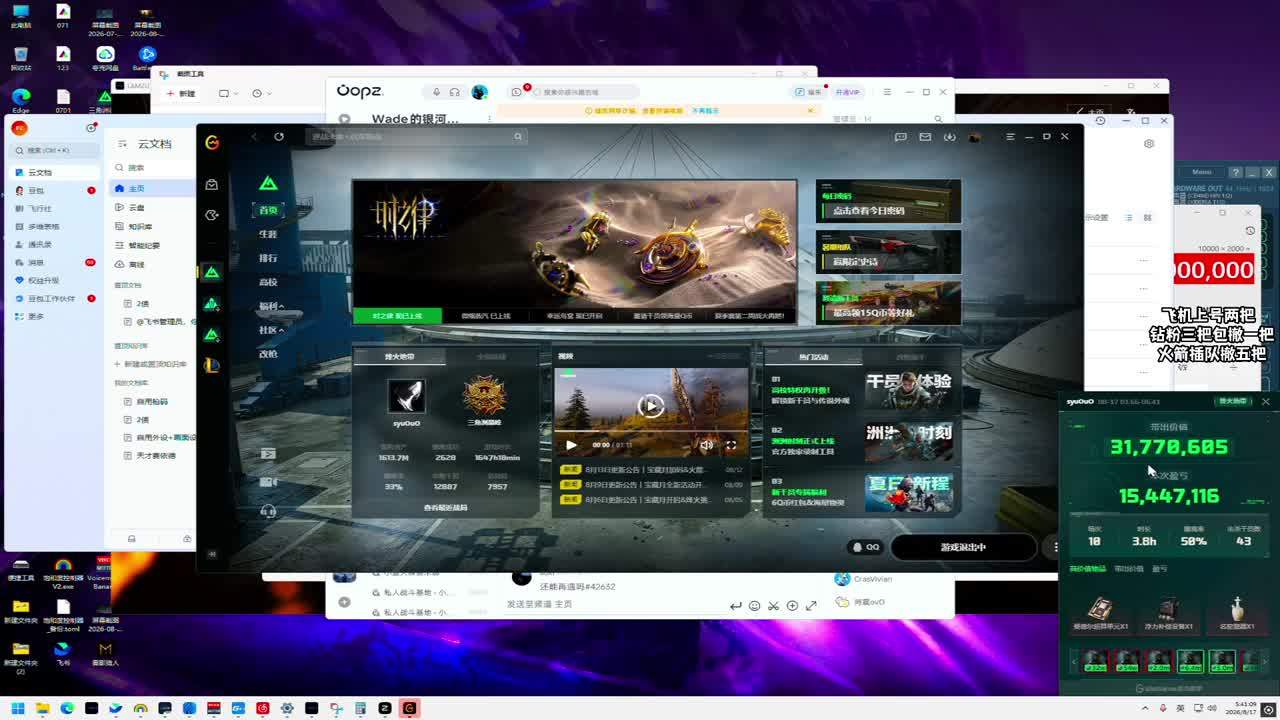Viewport: 1280px width, 720px height.
Task: Click the launcher logo in top-left corner
Action: [212, 142]
